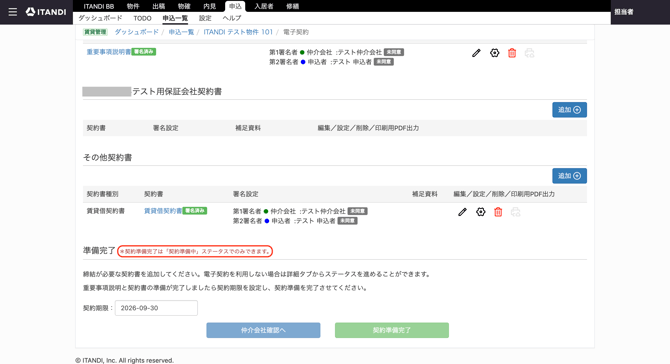Click 第2署名者 text in the 賃貸借契約書 row
The height and width of the screenshot is (364, 670).
[247, 221]
